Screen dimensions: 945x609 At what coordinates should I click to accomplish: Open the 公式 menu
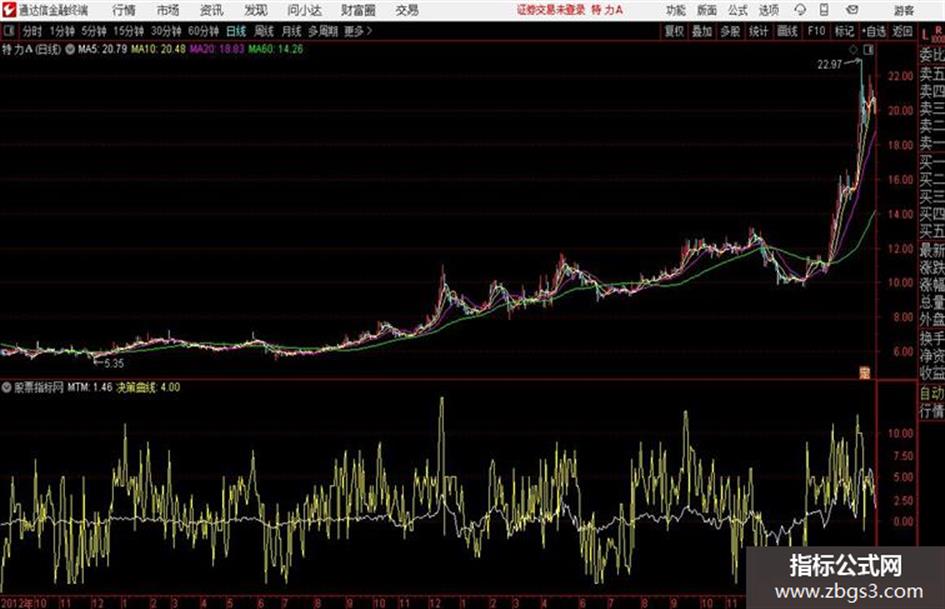pyautogui.click(x=738, y=10)
